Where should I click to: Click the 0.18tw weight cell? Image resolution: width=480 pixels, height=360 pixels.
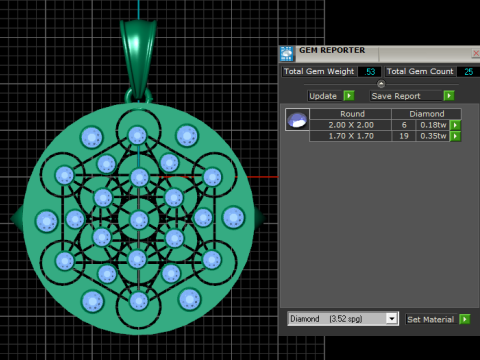[x=433, y=125]
